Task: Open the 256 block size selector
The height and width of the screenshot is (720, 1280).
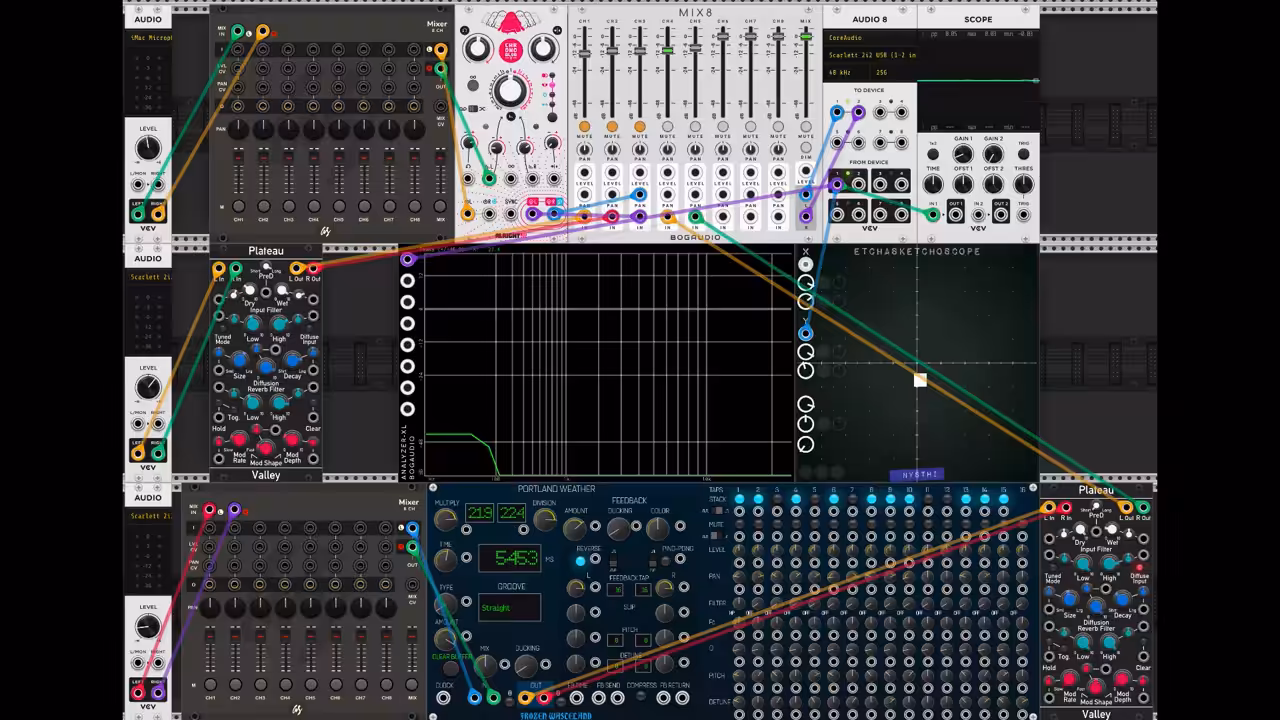Action: coord(893,73)
